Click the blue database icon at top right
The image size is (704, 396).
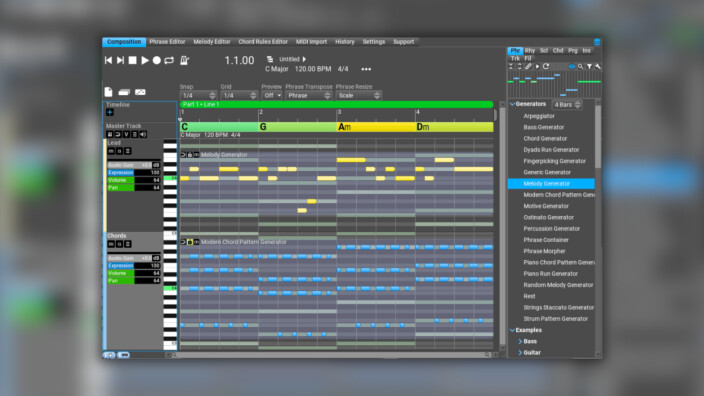click(x=597, y=42)
